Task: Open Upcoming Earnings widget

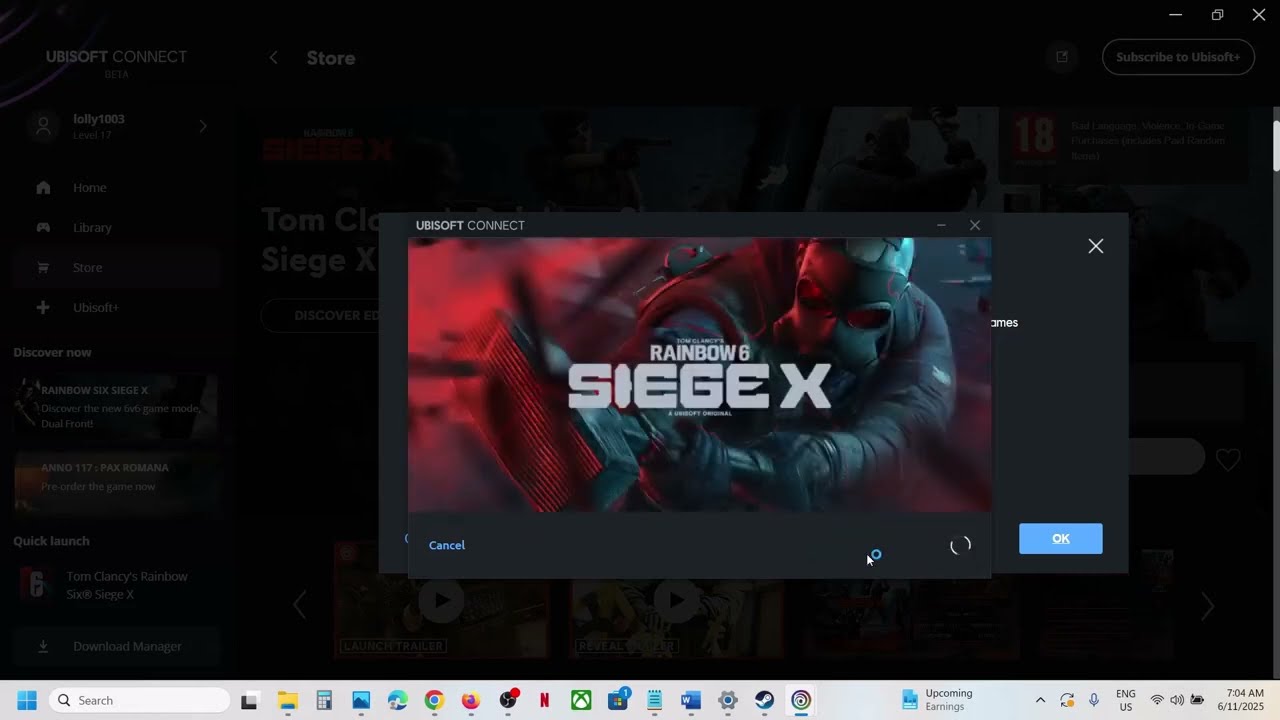Action: point(937,700)
